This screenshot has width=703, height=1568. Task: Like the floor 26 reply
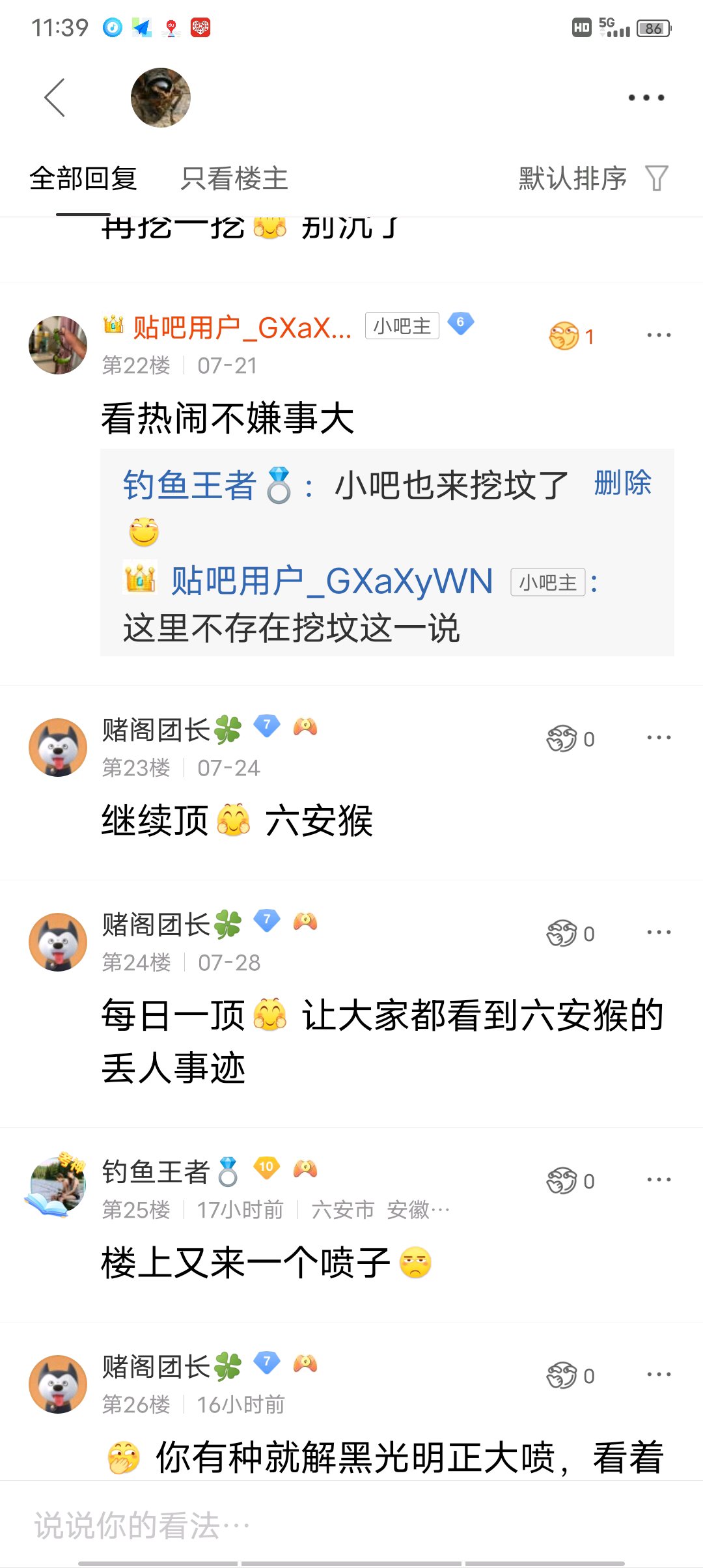(570, 1375)
